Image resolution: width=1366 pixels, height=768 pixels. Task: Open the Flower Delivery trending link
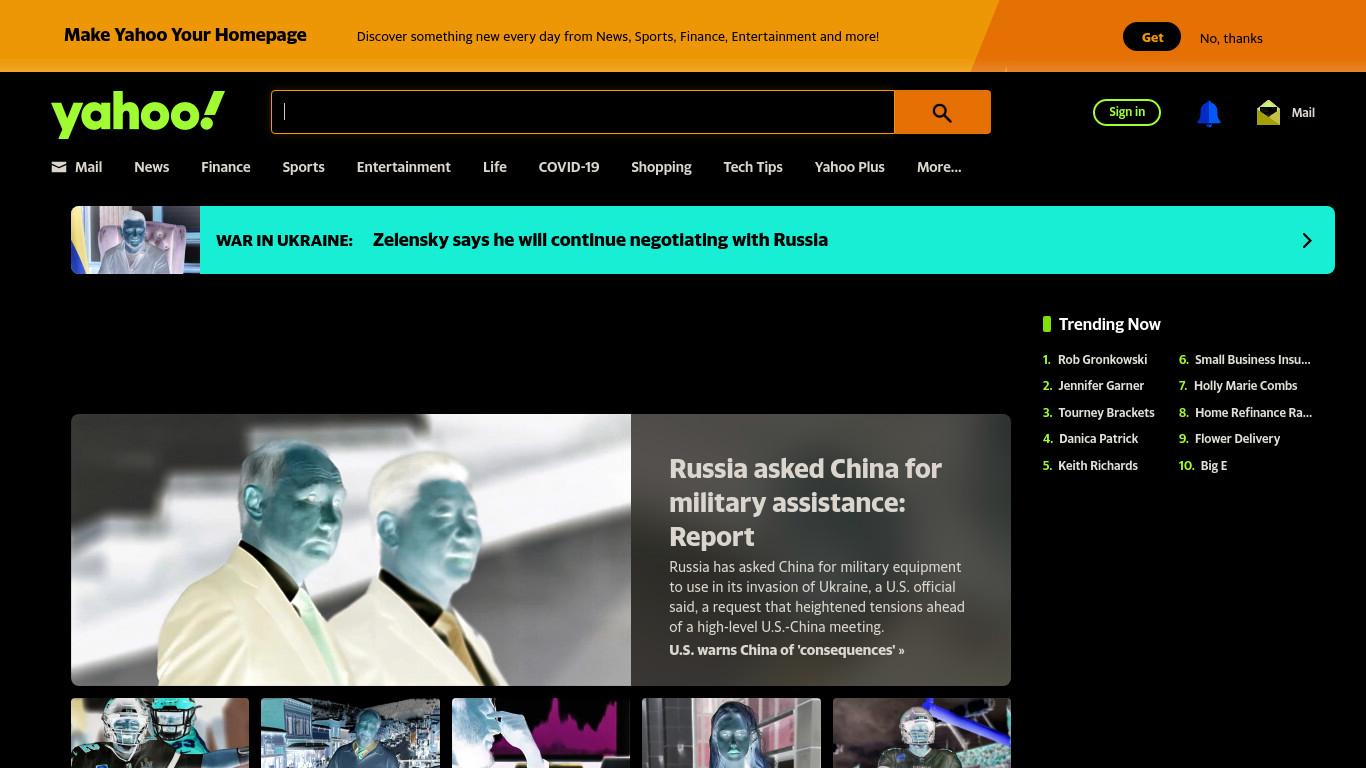click(x=1237, y=438)
